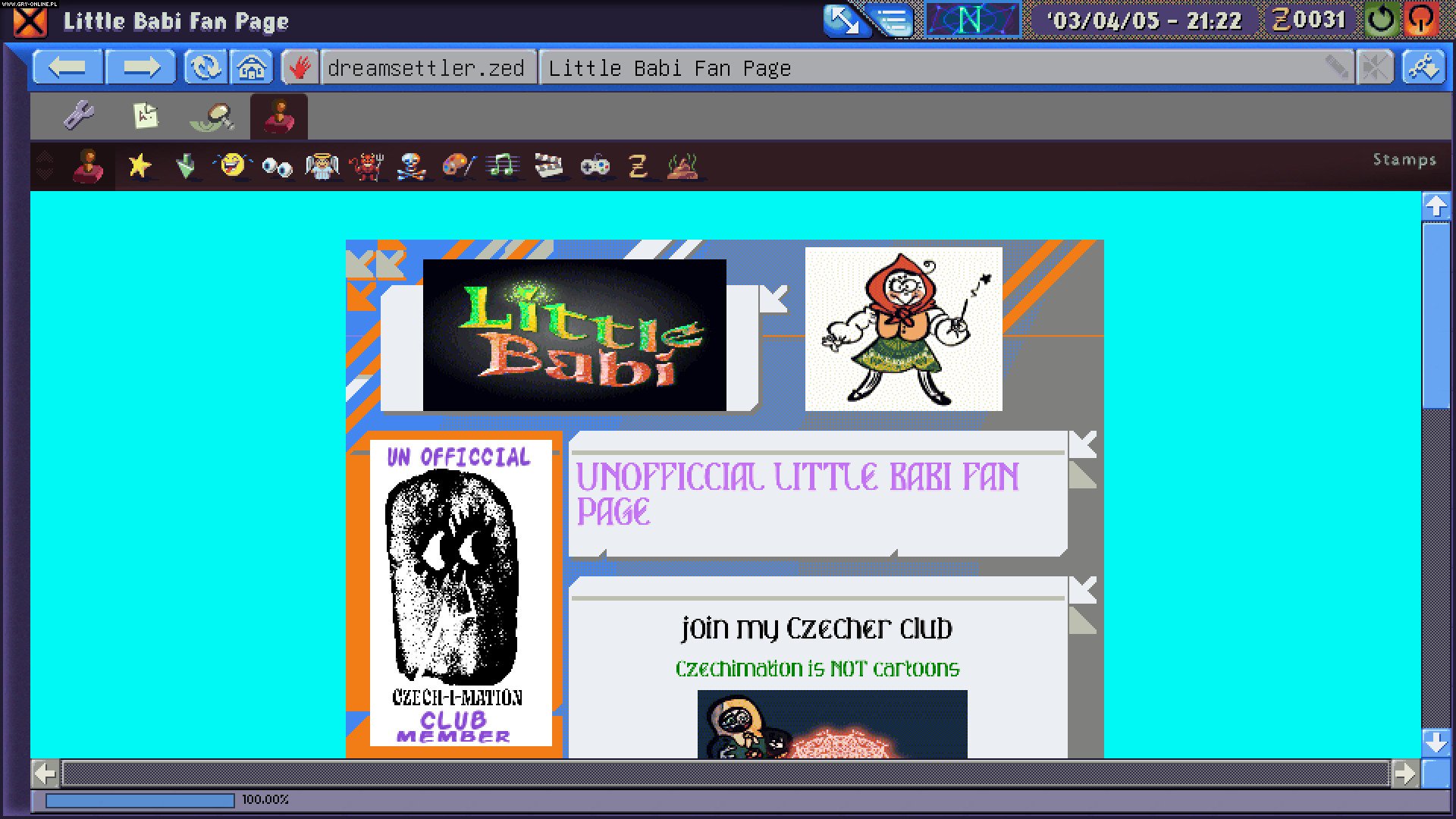Select the eyeballs stamp
This screenshot has width=1456, height=819.
278,165
